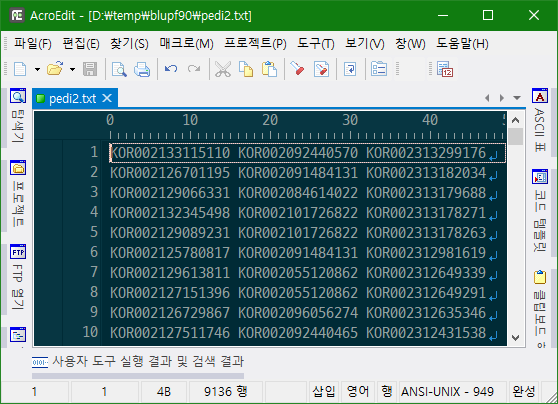The width and height of the screenshot is (558, 404).
Task: Open the 편집(E) menu
Action: pyautogui.click(x=81, y=44)
